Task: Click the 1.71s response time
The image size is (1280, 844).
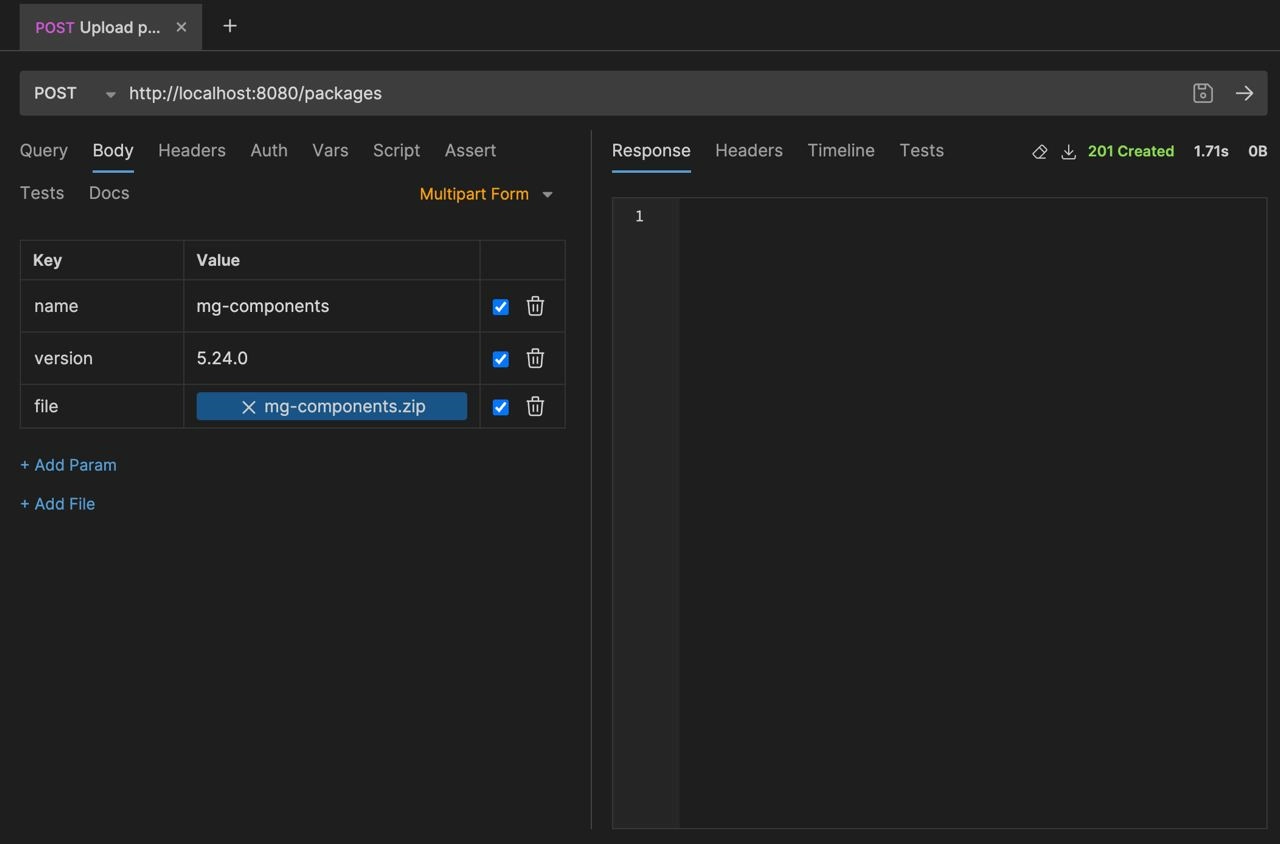Action: coord(1211,151)
